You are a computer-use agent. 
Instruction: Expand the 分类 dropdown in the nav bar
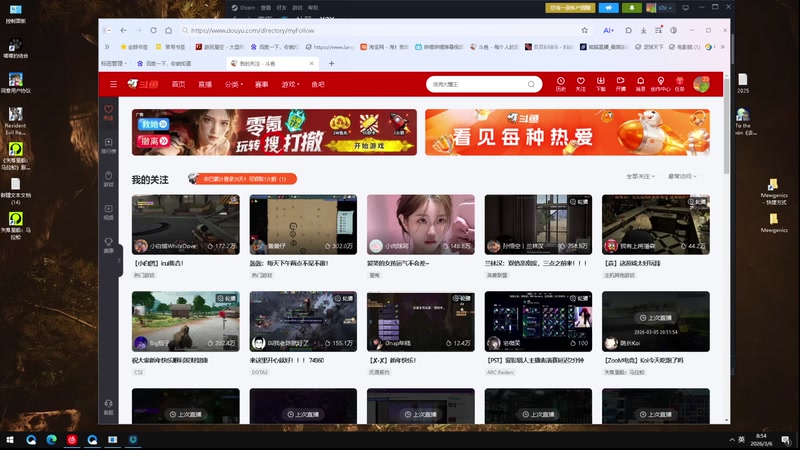(234, 84)
